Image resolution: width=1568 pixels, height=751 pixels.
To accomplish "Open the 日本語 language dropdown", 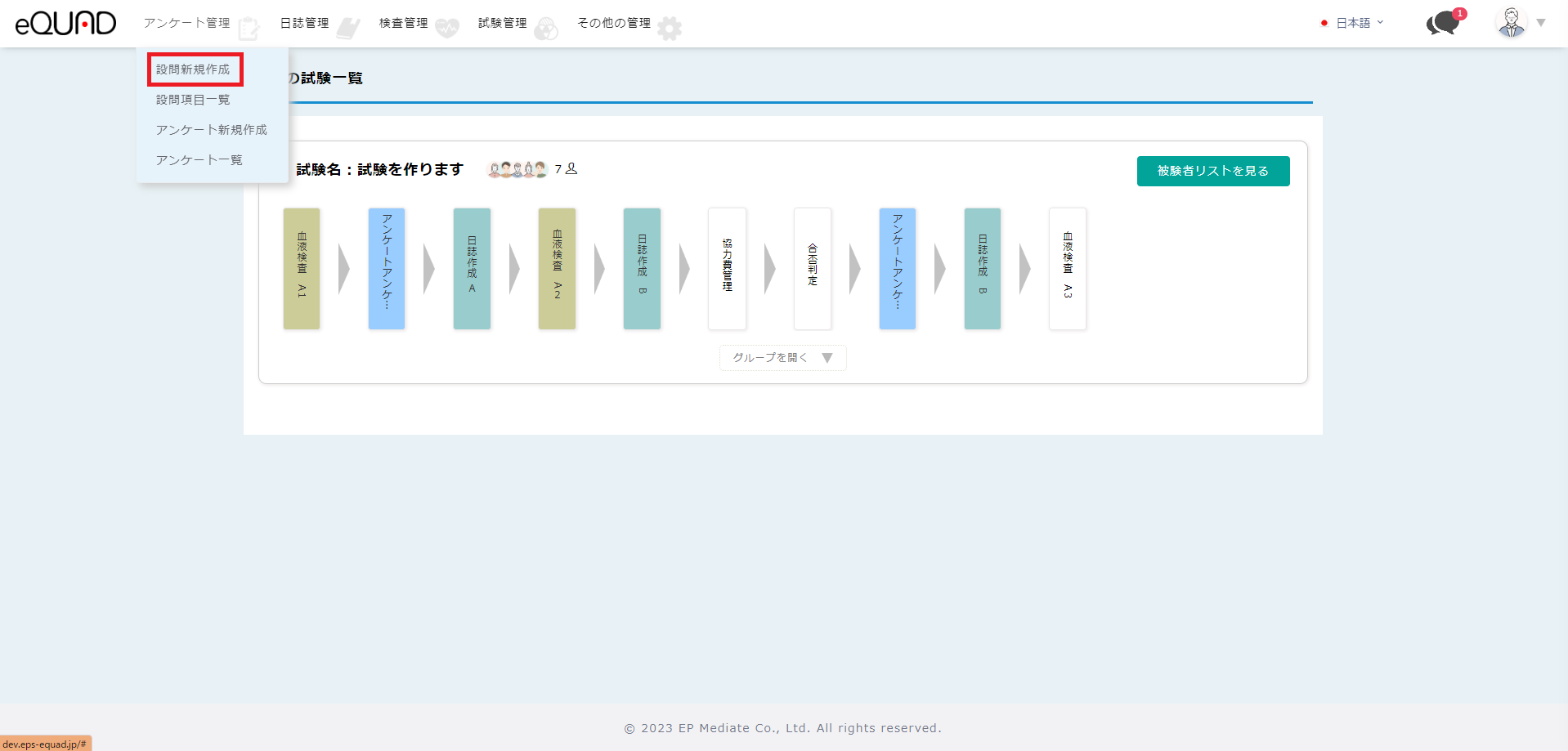I will (1354, 23).
